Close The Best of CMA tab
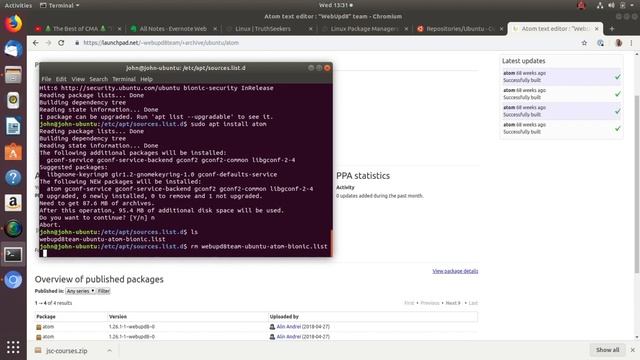Viewport: 640px width, 360px height. [x=119, y=29]
